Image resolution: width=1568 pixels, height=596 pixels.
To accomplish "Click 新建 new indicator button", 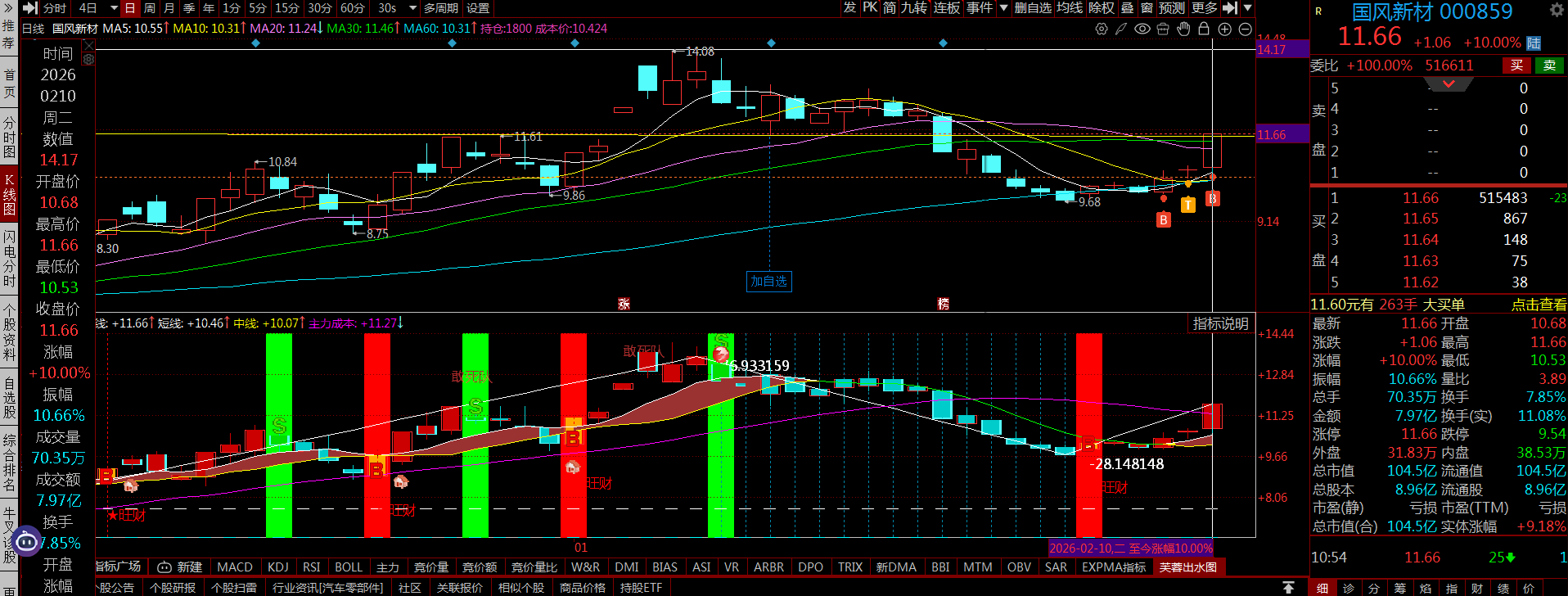I will coord(180,567).
